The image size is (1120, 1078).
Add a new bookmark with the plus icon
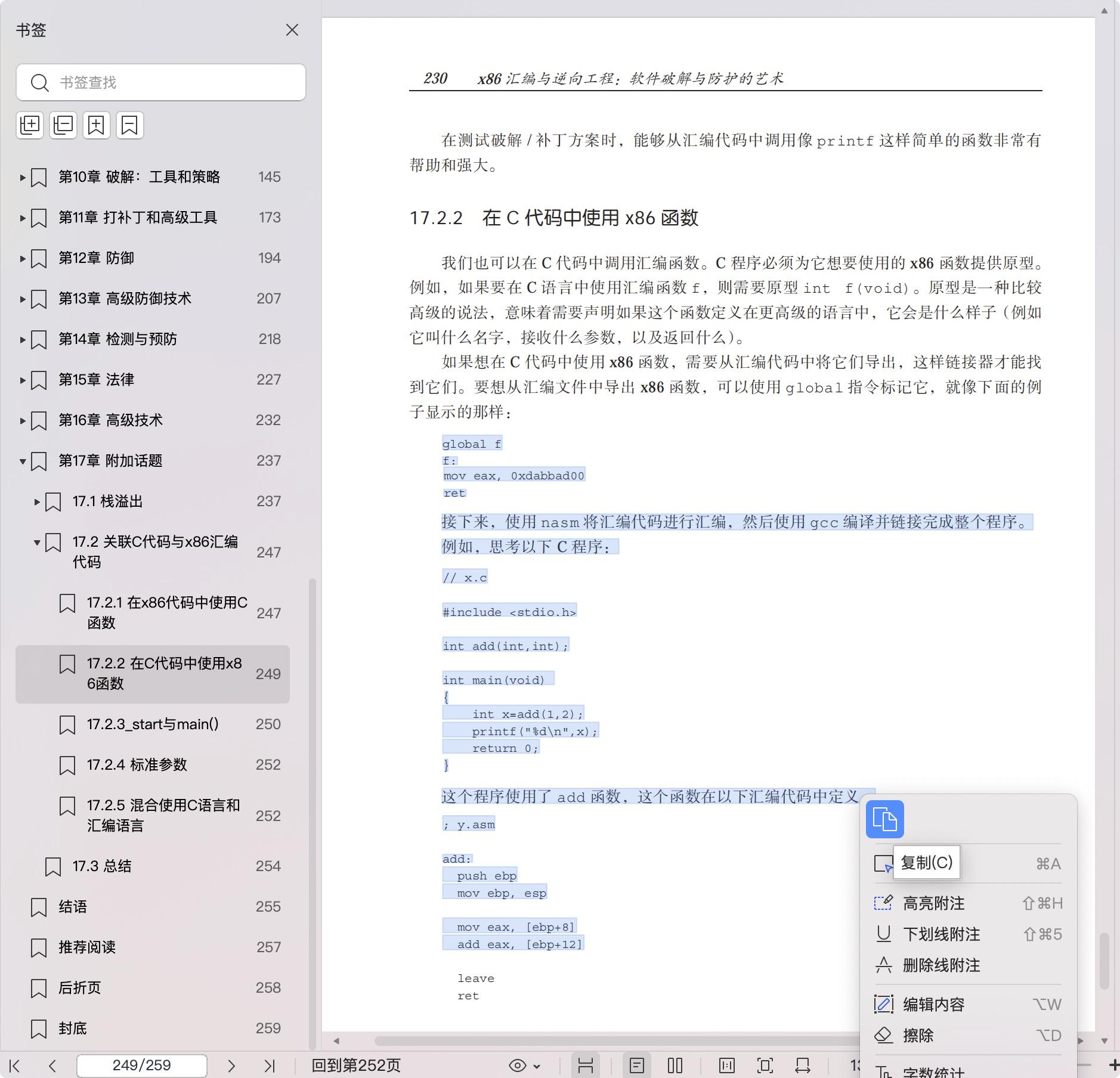coord(97,125)
